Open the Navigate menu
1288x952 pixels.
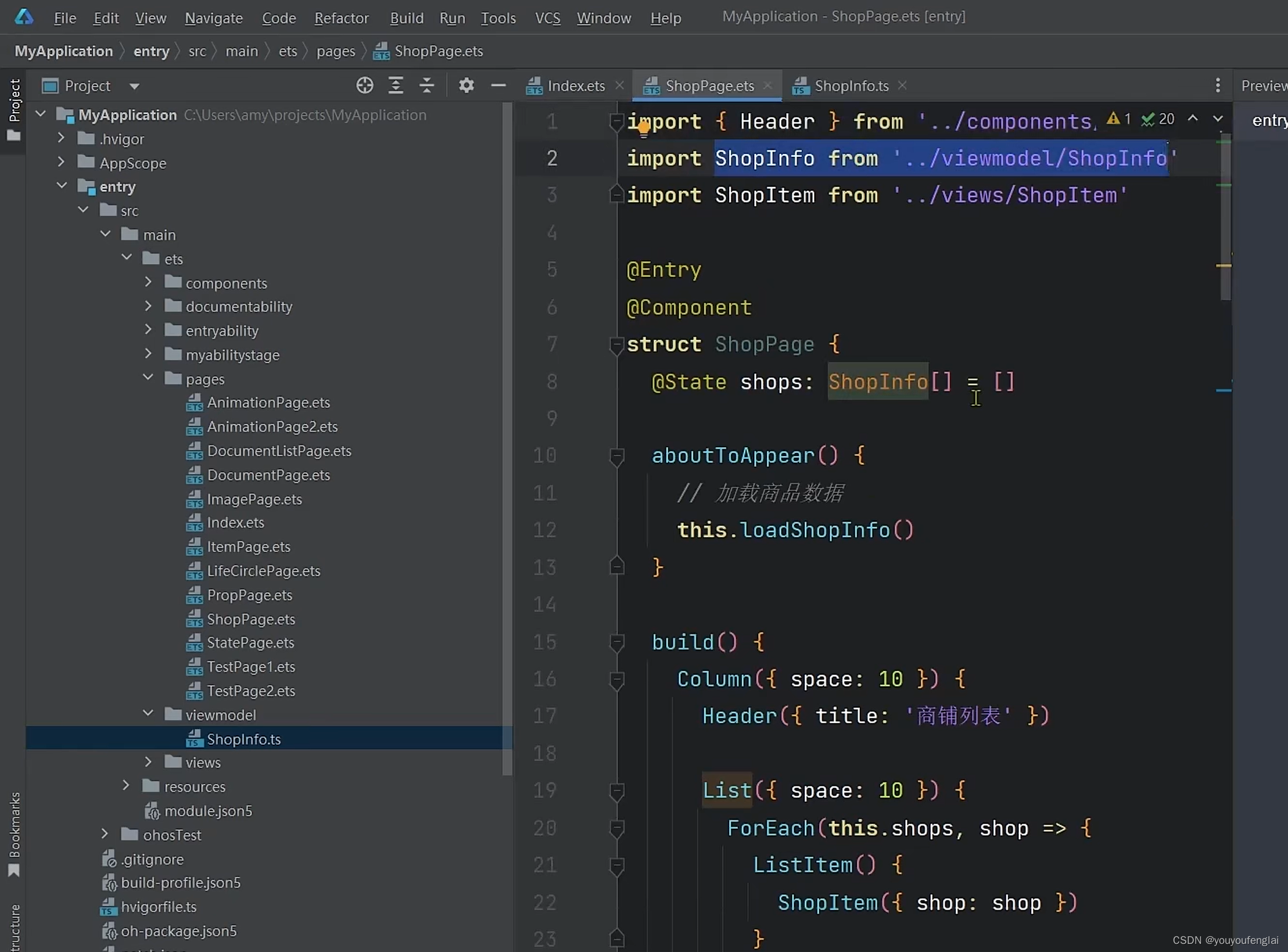(x=214, y=18)
